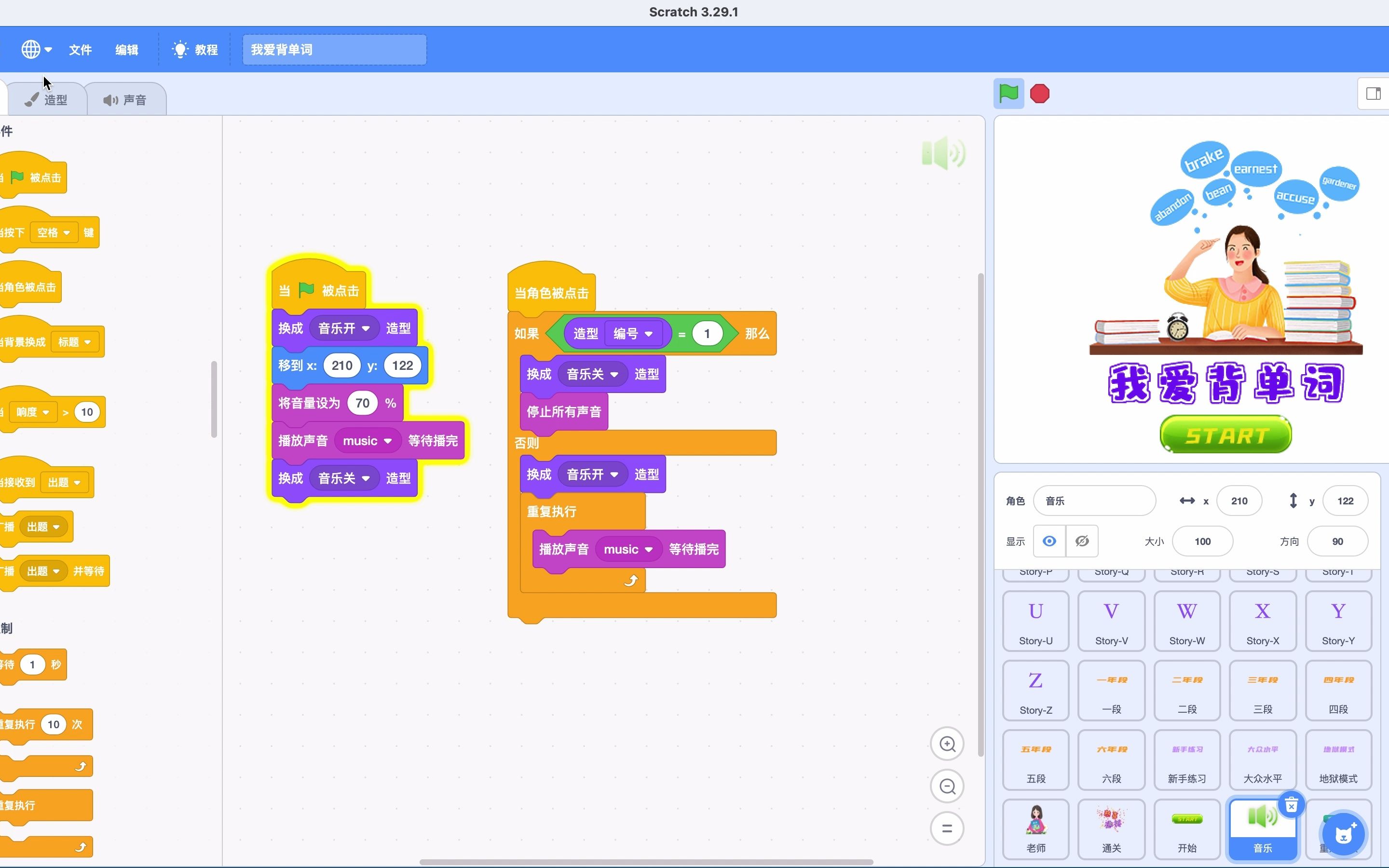The image size is (1389, 868).
Task: Click the size field showing 100
Action: 1202,541
